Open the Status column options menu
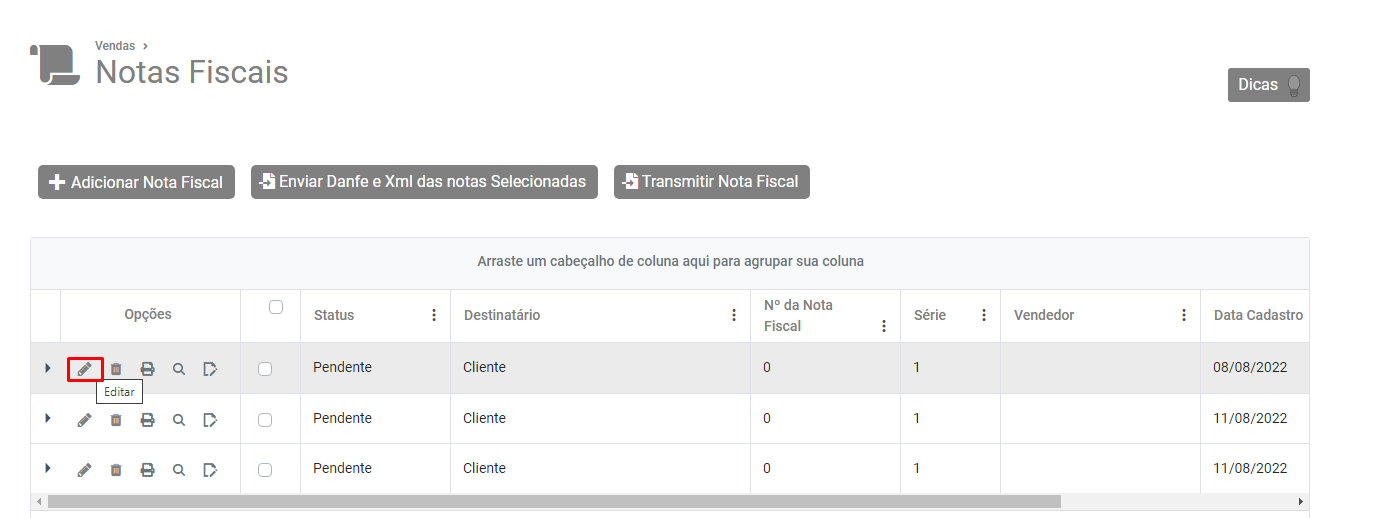 (x=434, y=315)
